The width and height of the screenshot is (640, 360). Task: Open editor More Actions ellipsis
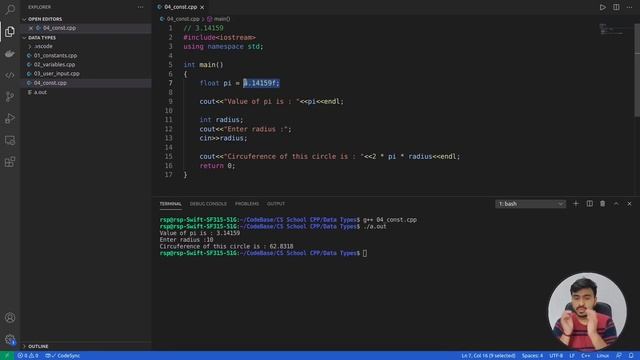point(629,7)
